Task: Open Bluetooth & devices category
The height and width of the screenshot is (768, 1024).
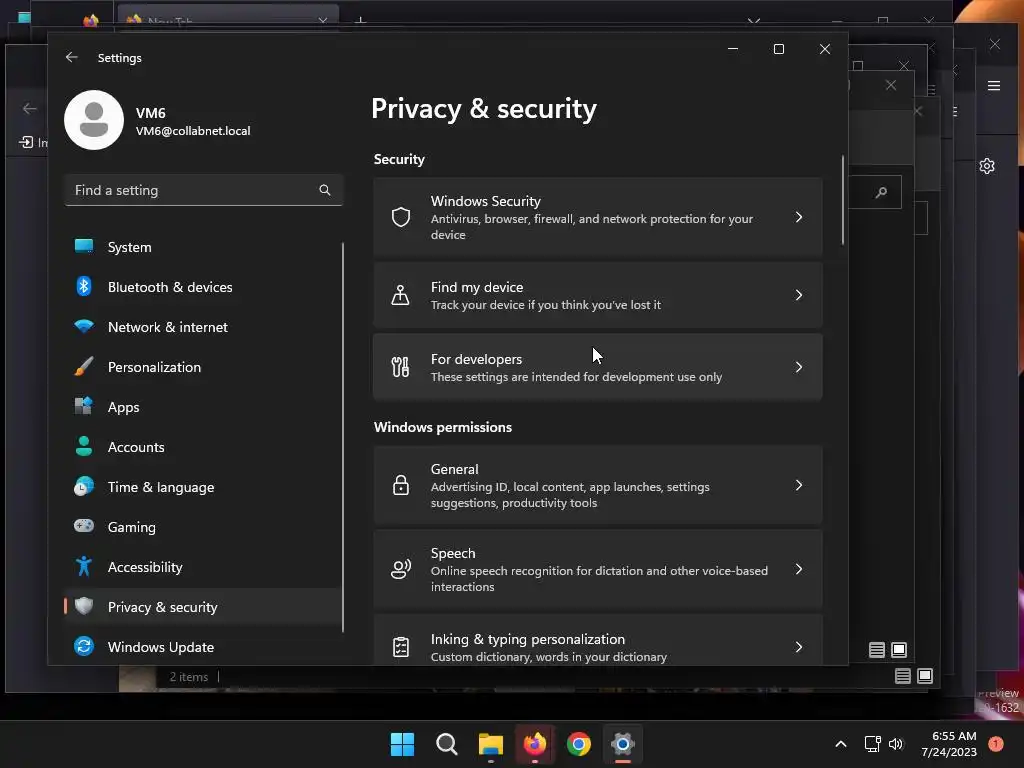Action: (x=202, y=287)
